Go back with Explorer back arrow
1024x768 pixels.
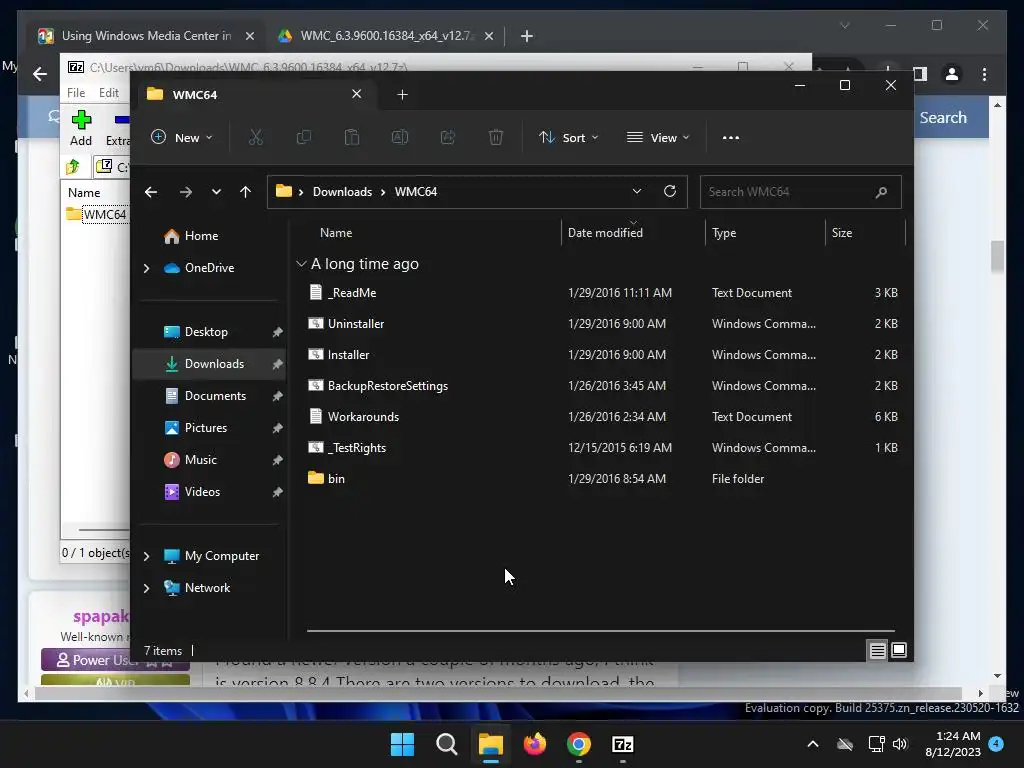click(x=151, y=192)
